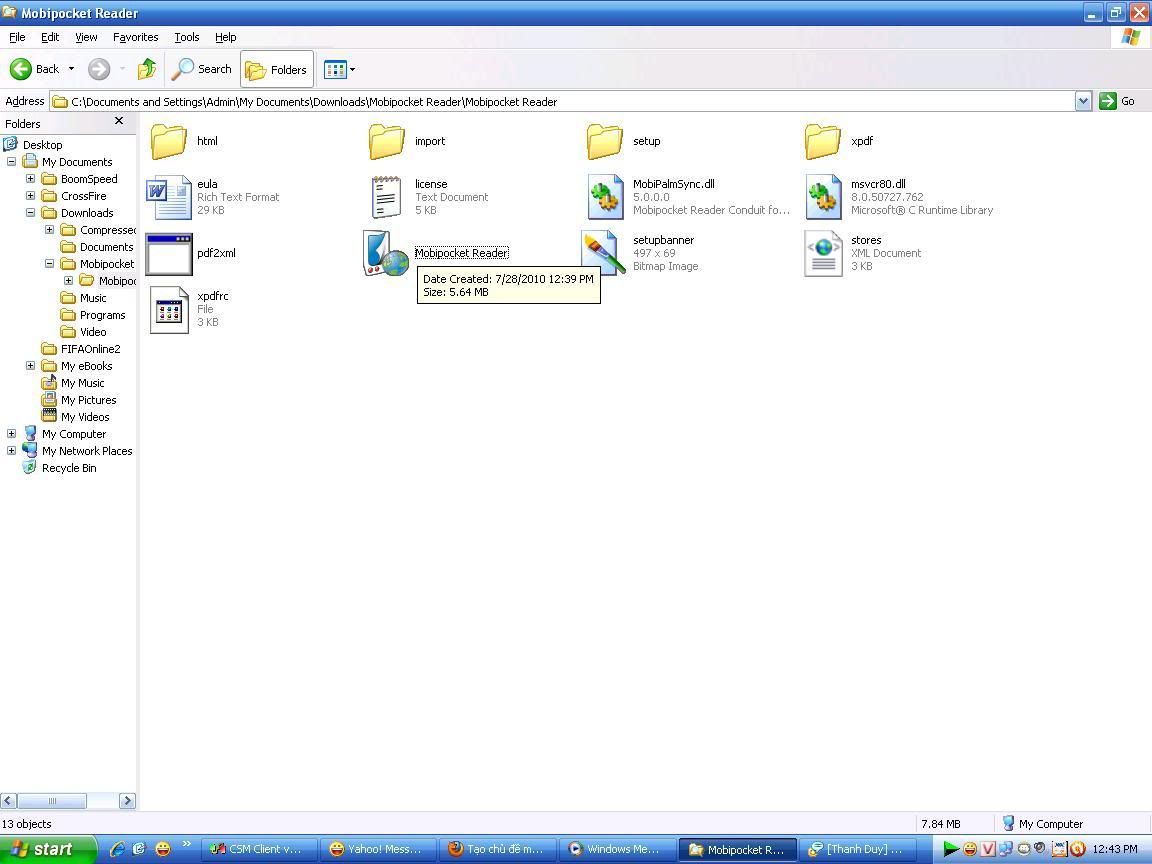Click the Go button
Image resolution: width=1152 pixels, height=864 pixels.
(x=1117, y=101)
